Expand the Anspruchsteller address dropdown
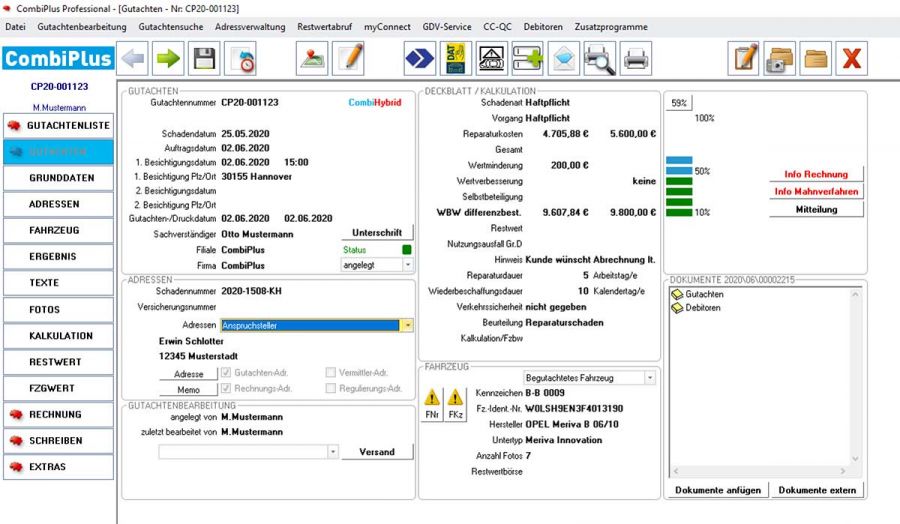The width and height of the screenshot is (900, 524). click(x=407, y=325)
